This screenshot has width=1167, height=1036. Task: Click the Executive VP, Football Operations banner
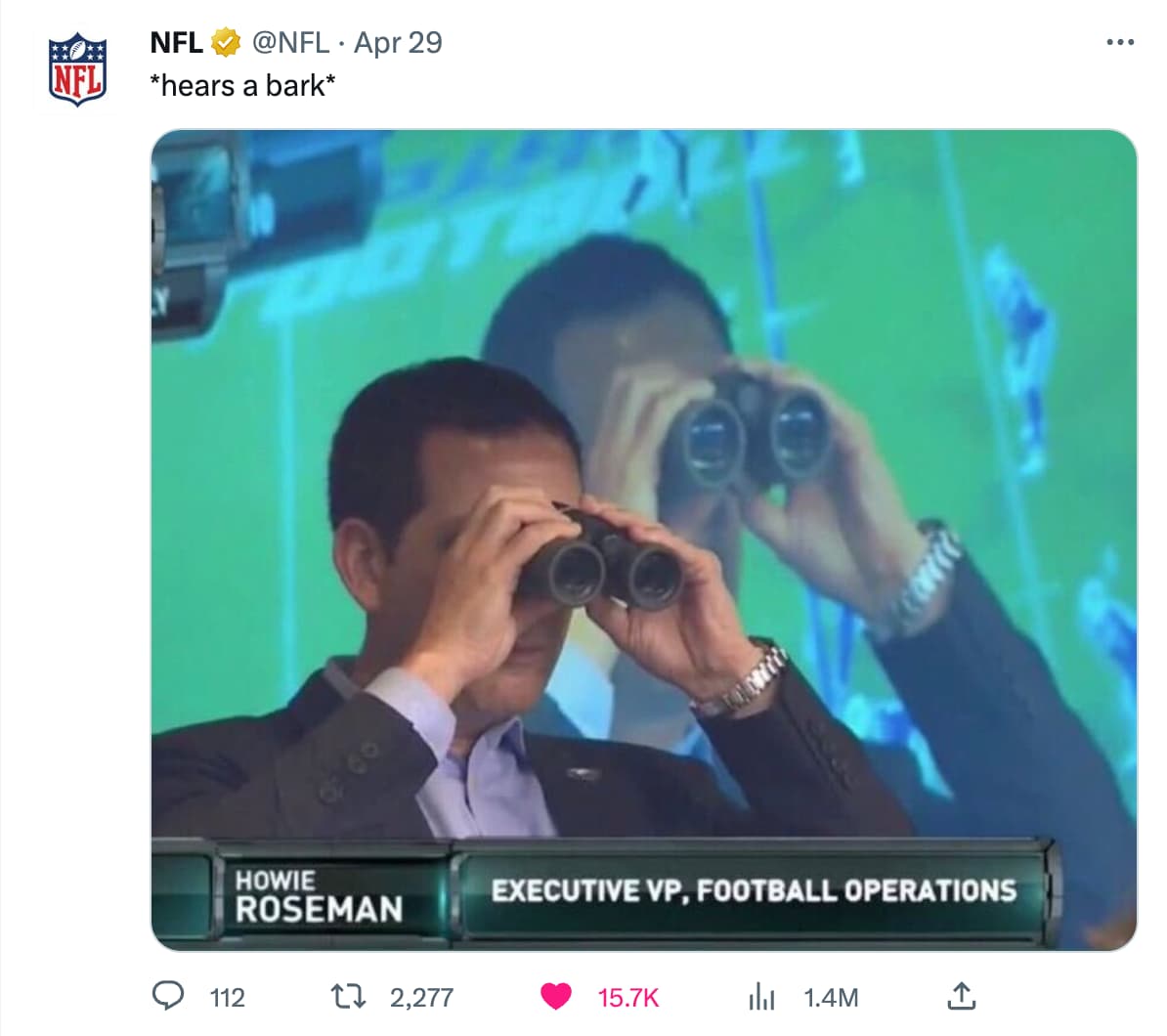coord(754,891)
